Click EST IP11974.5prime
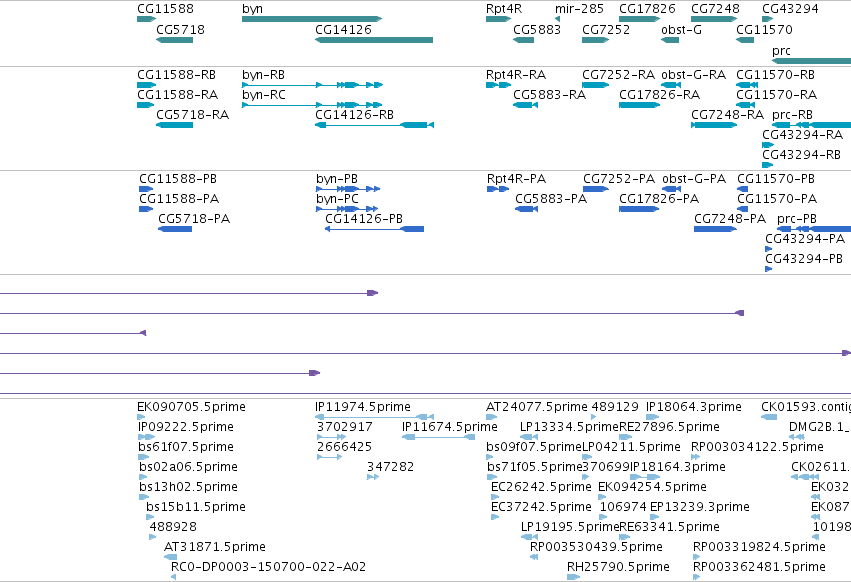851x582 pixels. (x=363, y=407)
